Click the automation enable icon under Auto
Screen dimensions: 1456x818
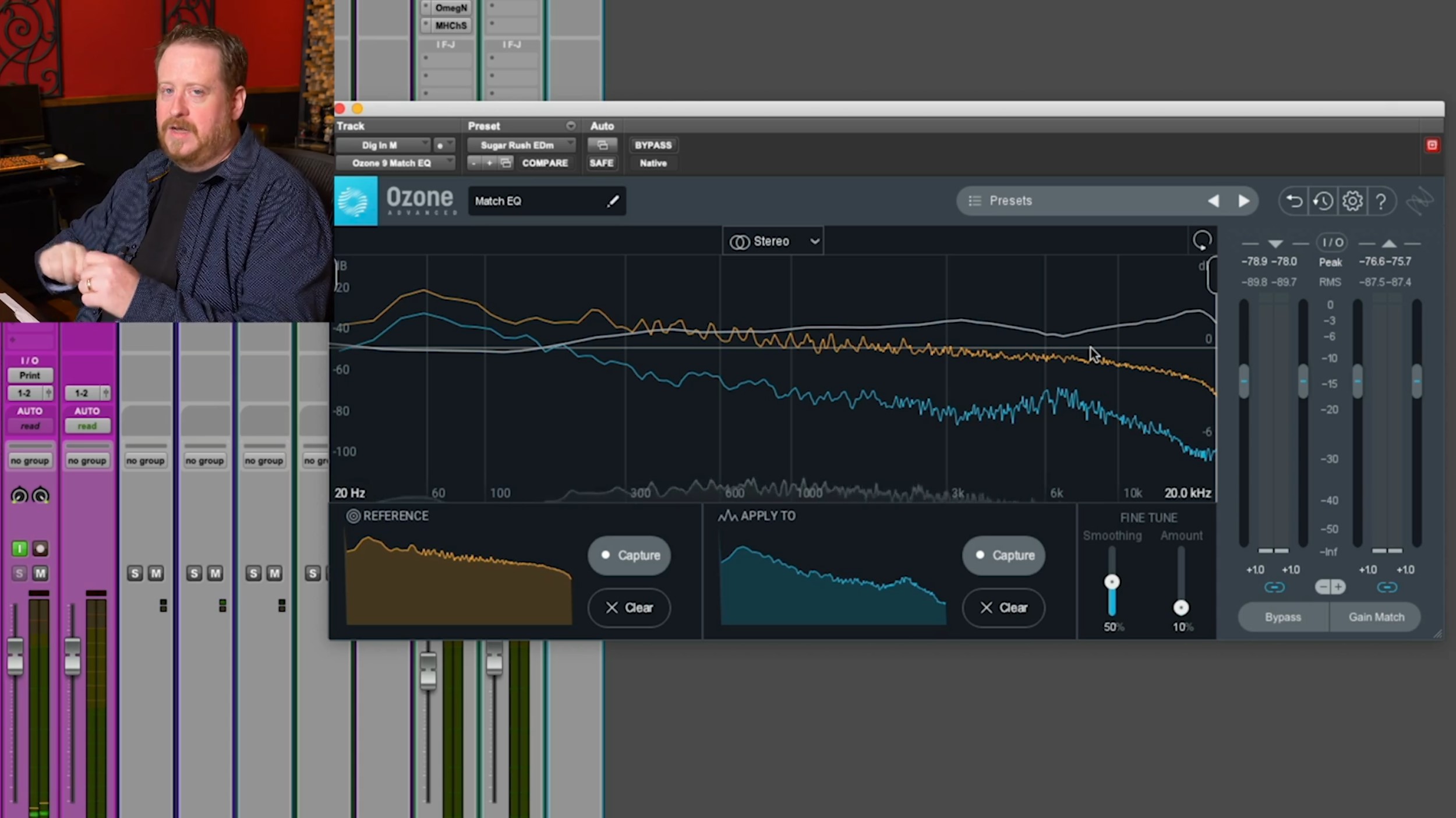tap(602, 145)
